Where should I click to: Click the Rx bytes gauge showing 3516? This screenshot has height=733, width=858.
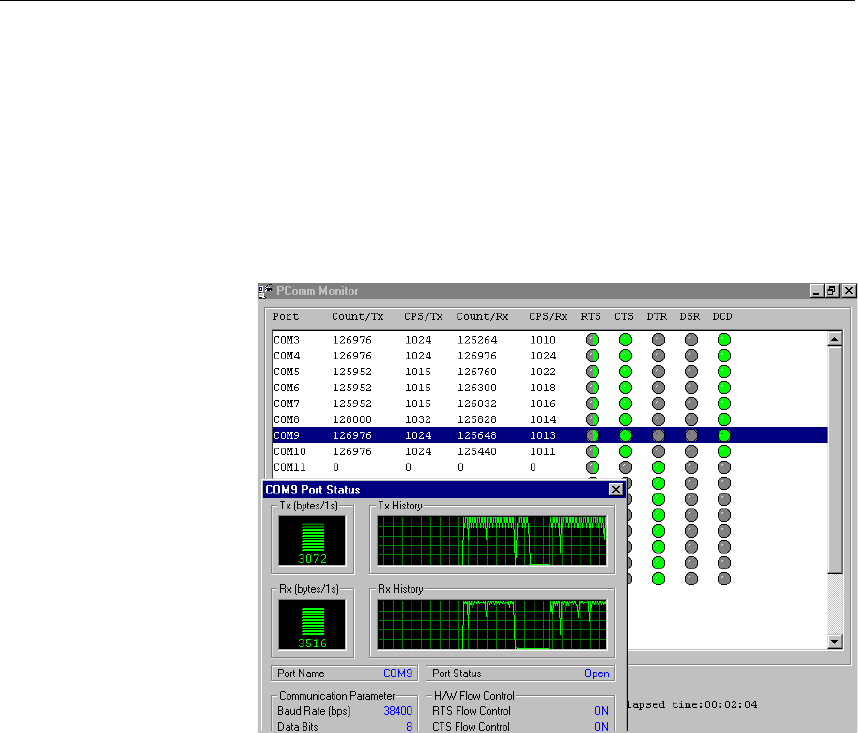pyautogui.click(x=312, y=625)
